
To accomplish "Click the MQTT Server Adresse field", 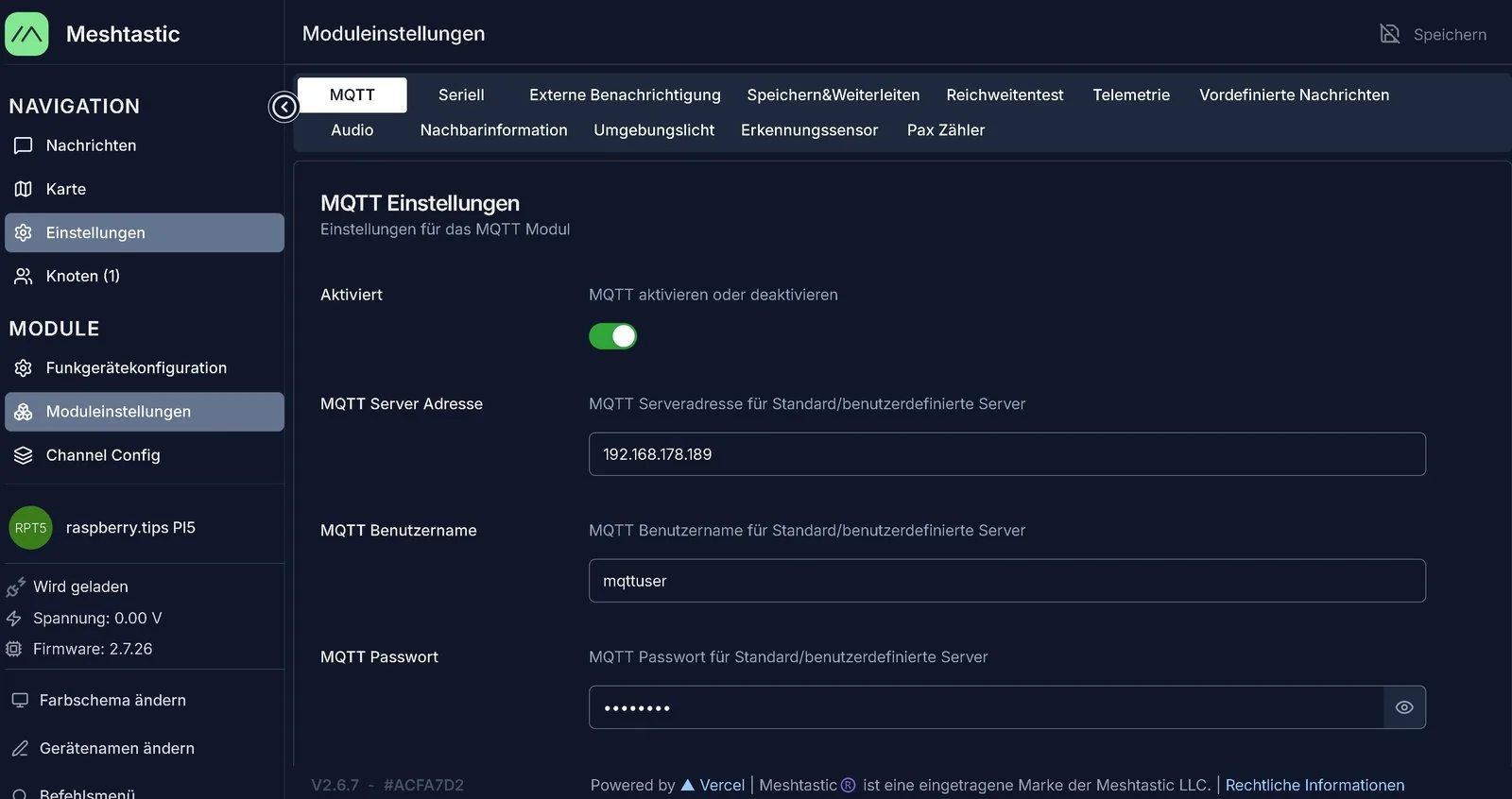I will point(1007,454).
